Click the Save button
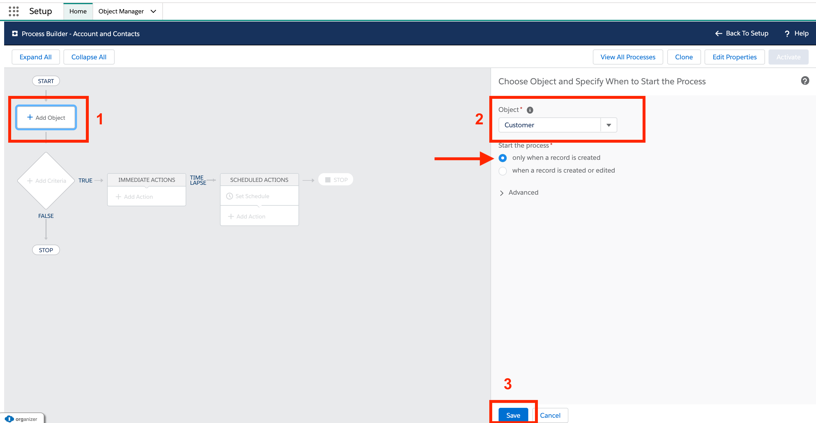816x423 pixels. [513, 415]
